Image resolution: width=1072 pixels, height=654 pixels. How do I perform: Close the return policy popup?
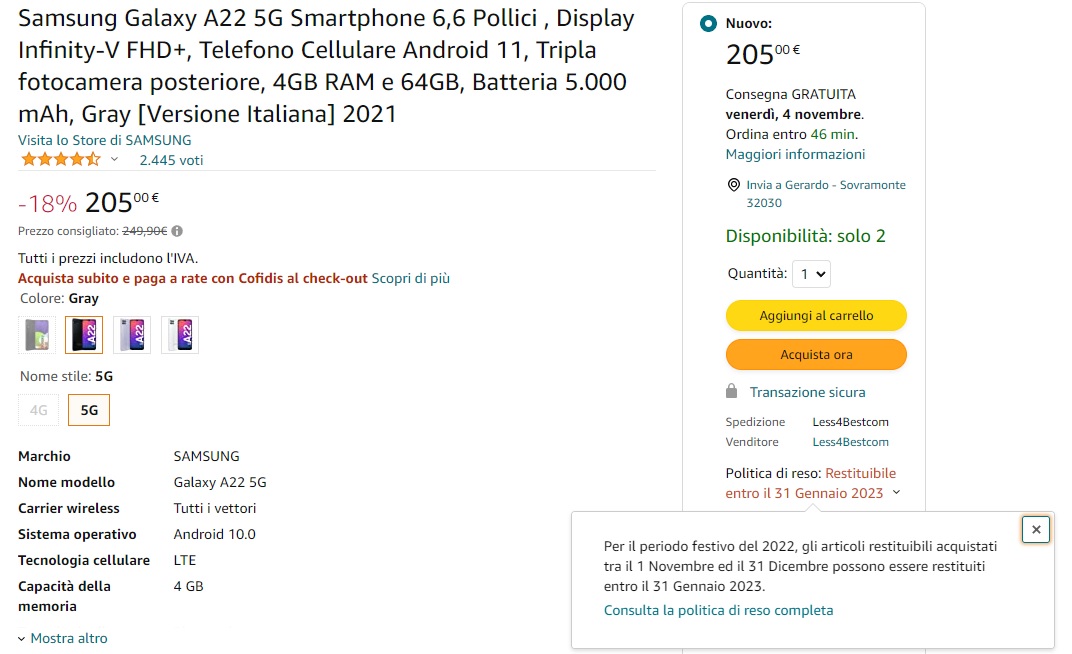(1036, 530)
